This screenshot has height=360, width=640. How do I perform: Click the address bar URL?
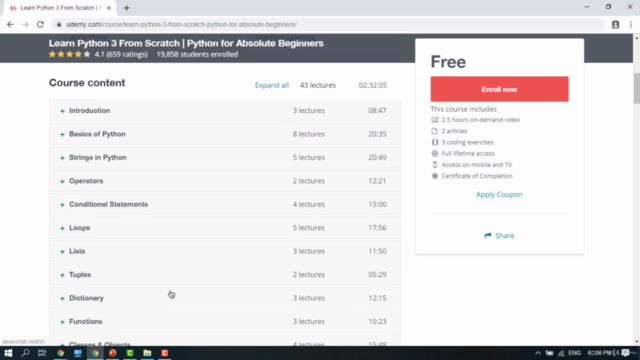pyautogui.click(x=182, y=24)
